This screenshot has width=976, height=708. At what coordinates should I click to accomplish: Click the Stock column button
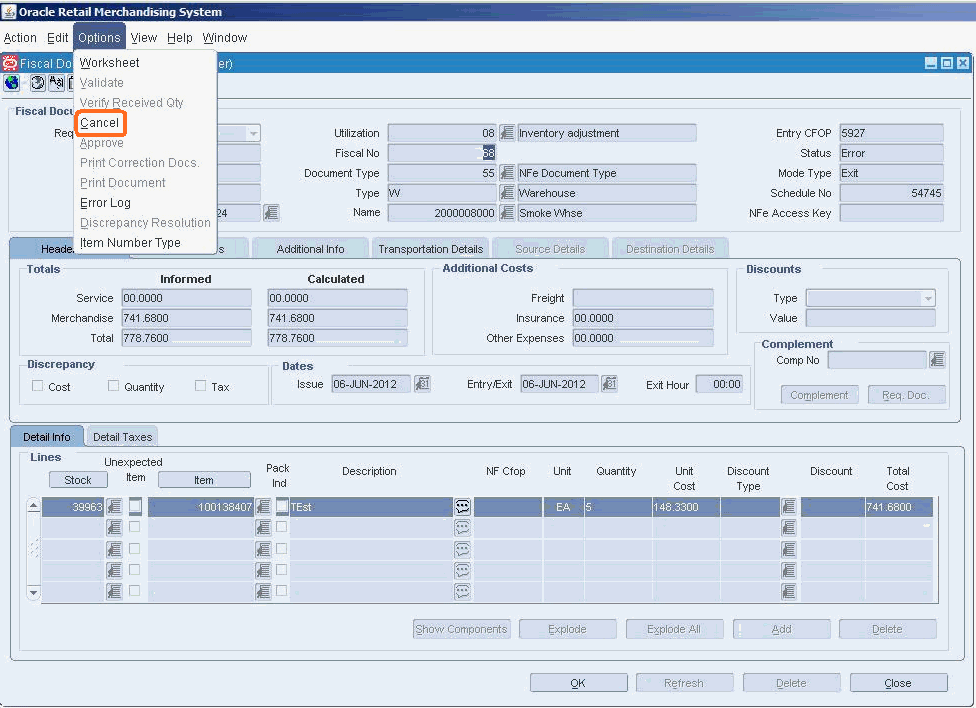78,479
